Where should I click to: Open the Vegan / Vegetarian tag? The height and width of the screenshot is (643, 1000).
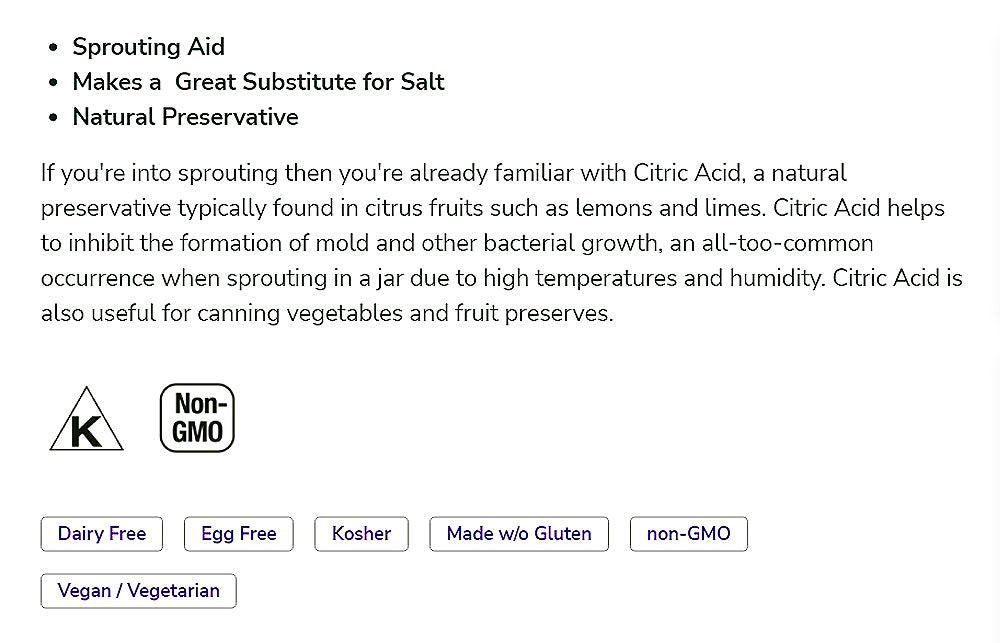(138, 591)
